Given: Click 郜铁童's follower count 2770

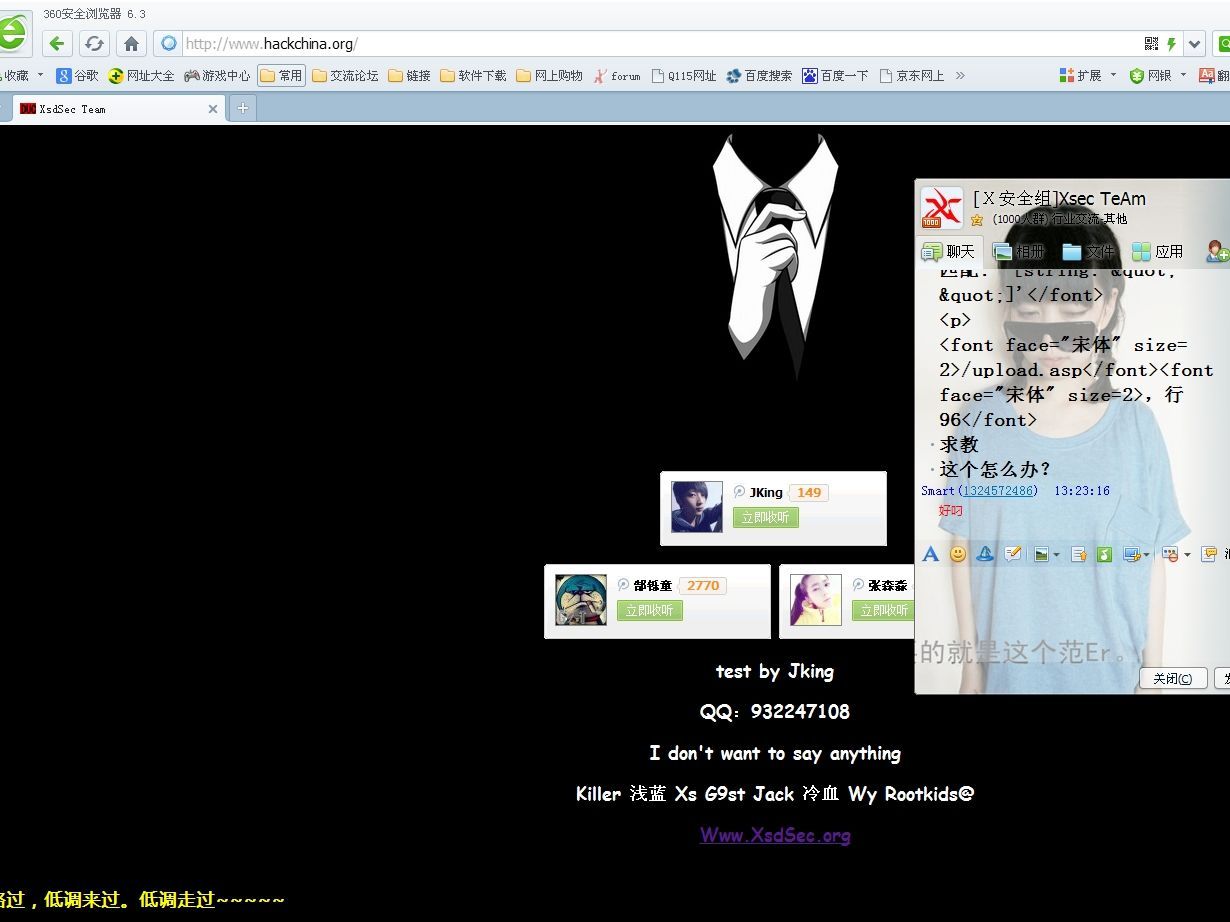Looking at the screenshot, I should pyautogui.click(x=702, y=585).
